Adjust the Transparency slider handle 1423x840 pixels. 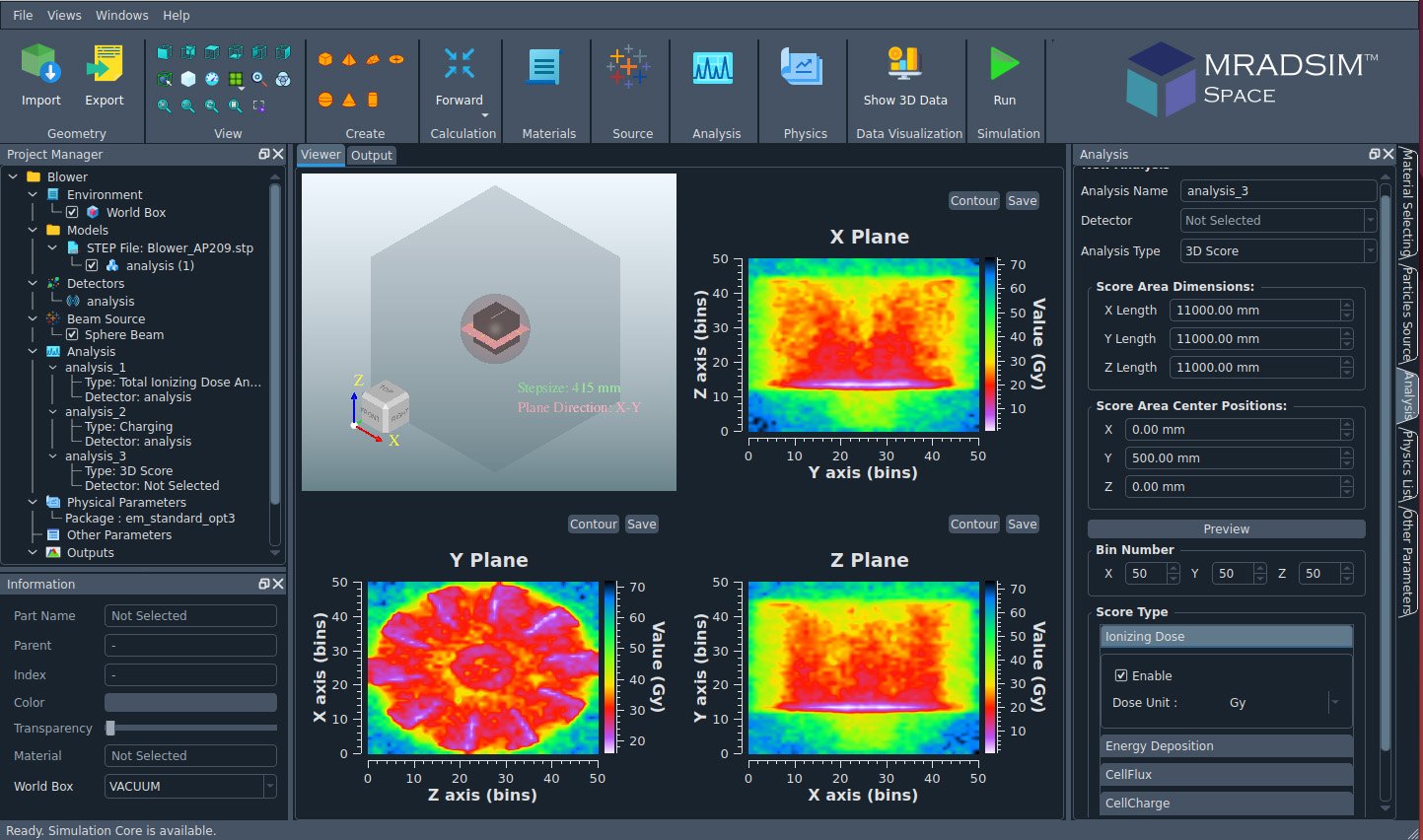coord(110,728)
